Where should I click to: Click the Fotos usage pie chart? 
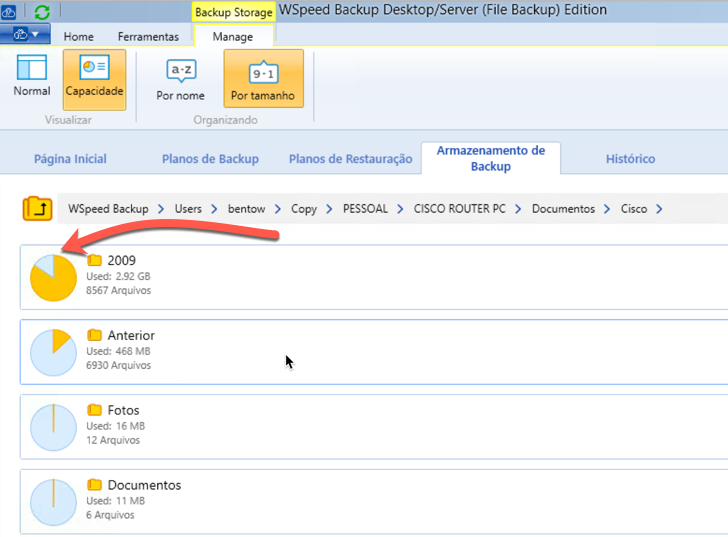pos(53,427)
